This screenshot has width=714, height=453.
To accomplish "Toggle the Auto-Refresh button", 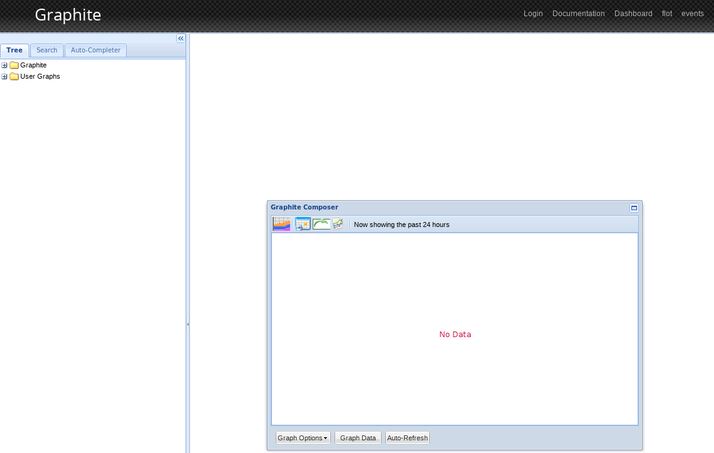I will click(407, 438).
